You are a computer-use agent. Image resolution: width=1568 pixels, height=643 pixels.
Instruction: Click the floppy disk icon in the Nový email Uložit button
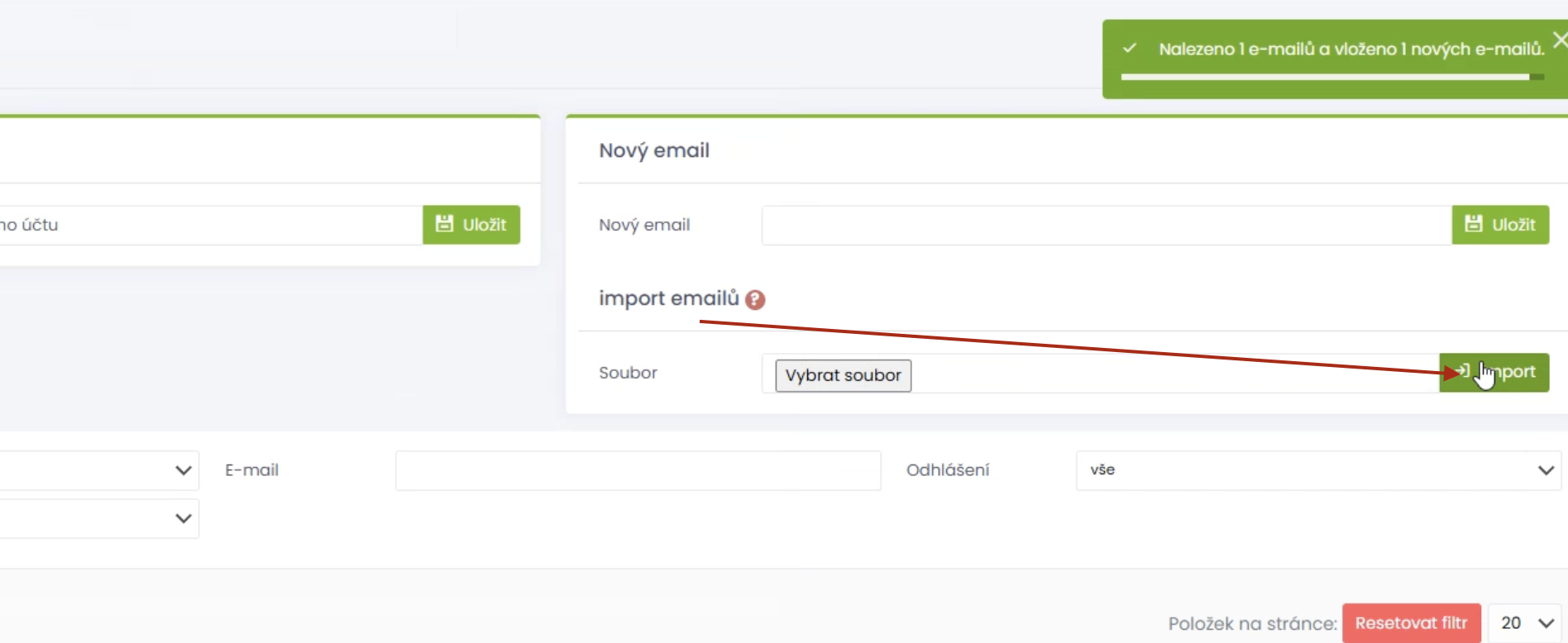pyautogui.click(x=1474, y=224)
